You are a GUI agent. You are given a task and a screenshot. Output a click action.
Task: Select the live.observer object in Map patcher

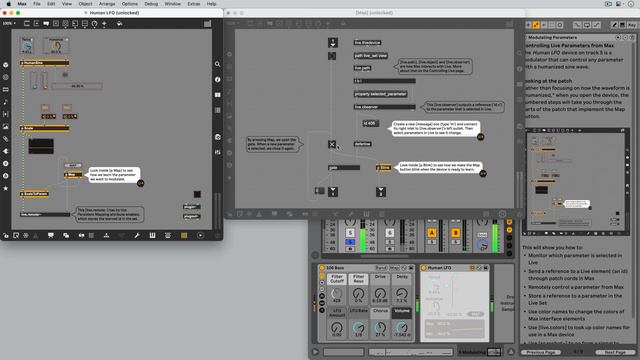[x=384, y=107]
